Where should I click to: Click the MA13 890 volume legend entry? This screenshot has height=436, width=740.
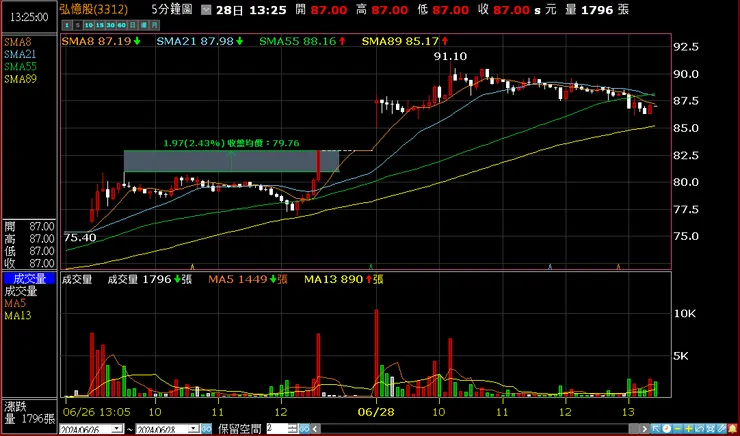tap(344, 279)
